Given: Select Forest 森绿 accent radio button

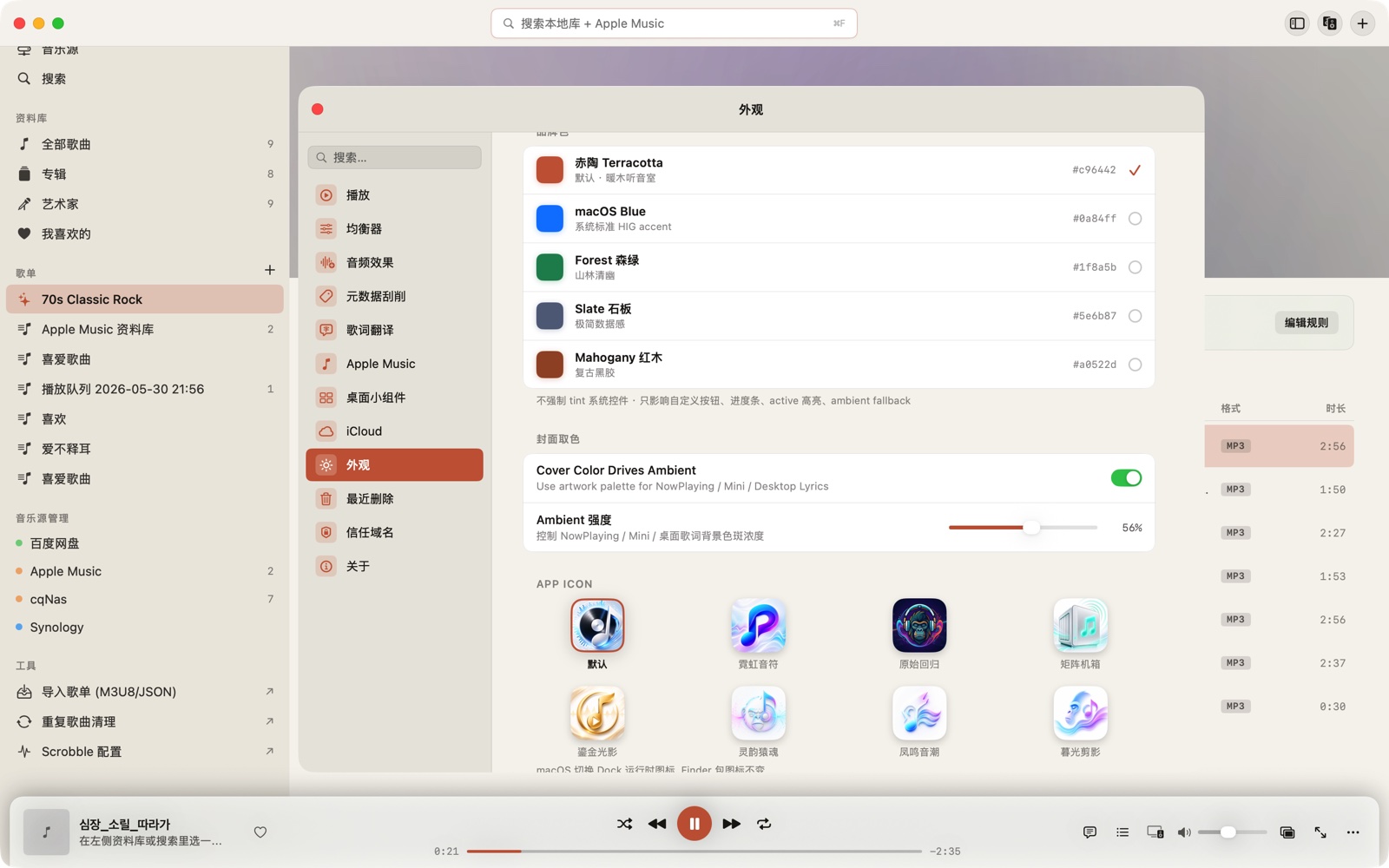Looking at the screenshot, I should click(x=1135, y=267).
